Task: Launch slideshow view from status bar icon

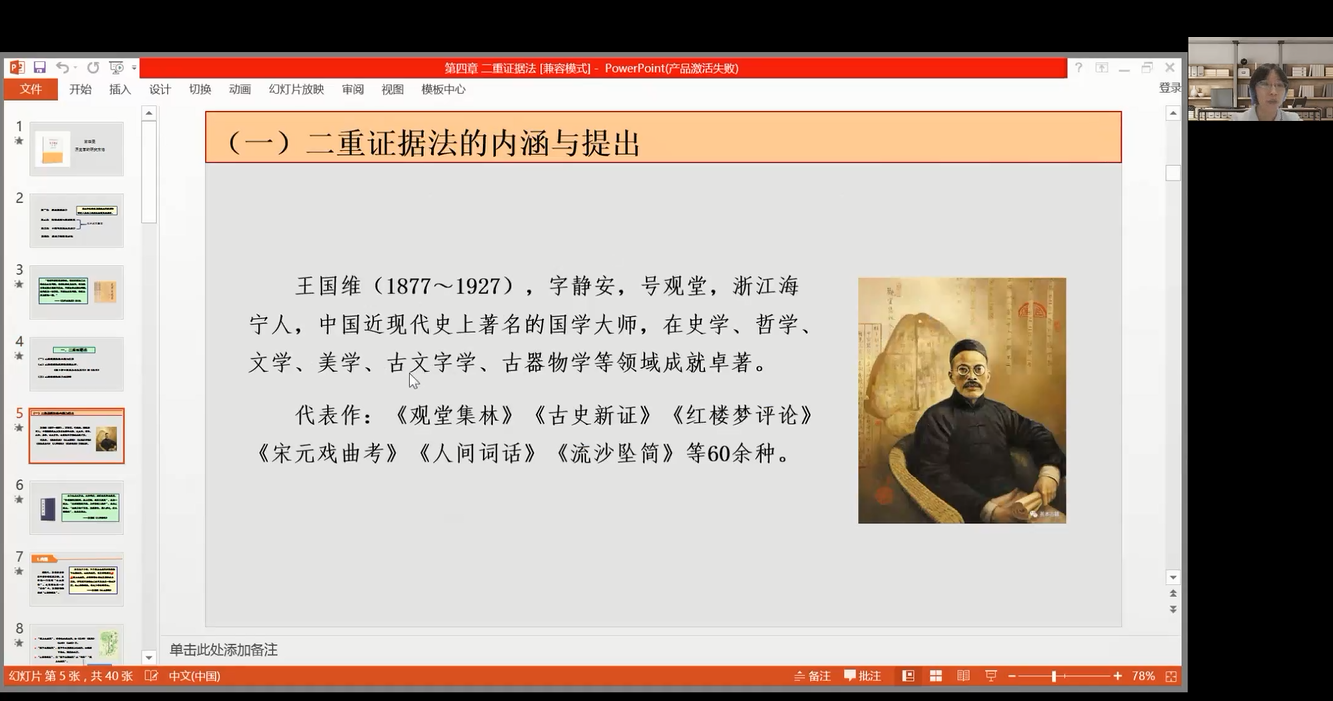Action: [991, 676]
